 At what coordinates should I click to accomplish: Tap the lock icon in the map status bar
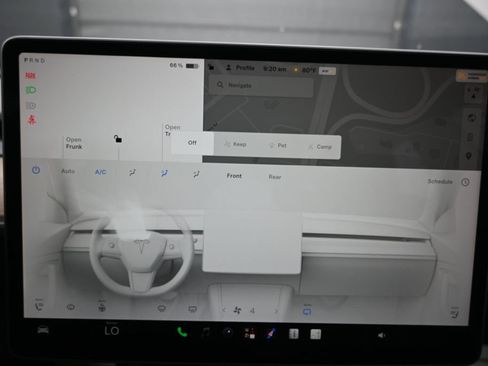point(211,68)
